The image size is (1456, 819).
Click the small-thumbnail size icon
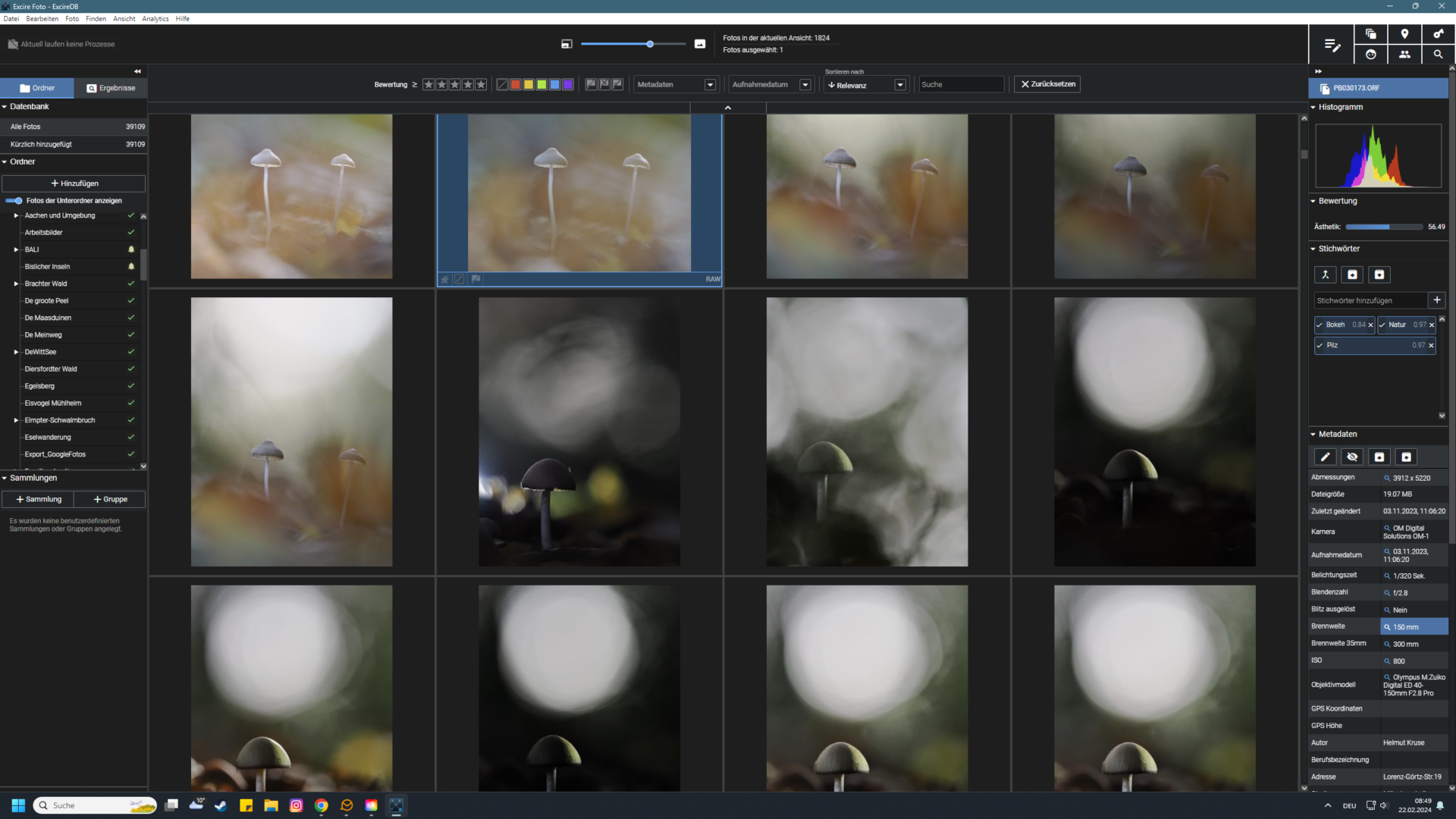pos(566,44)
